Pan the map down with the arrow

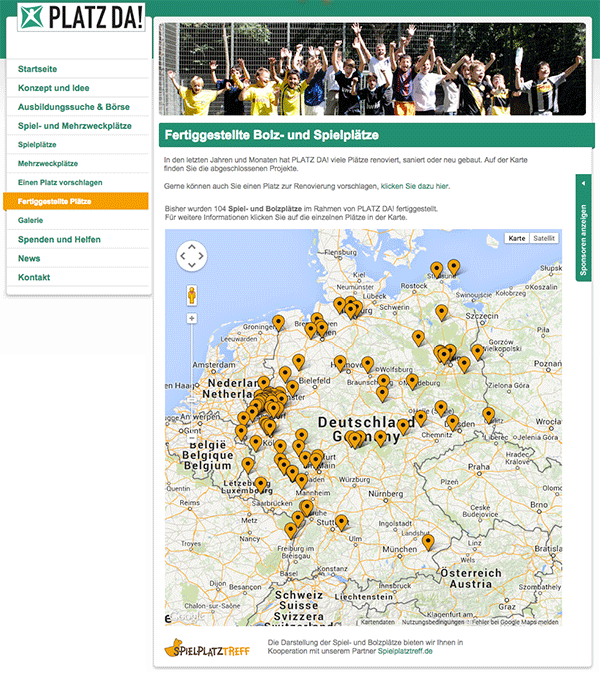pos(192,265)
